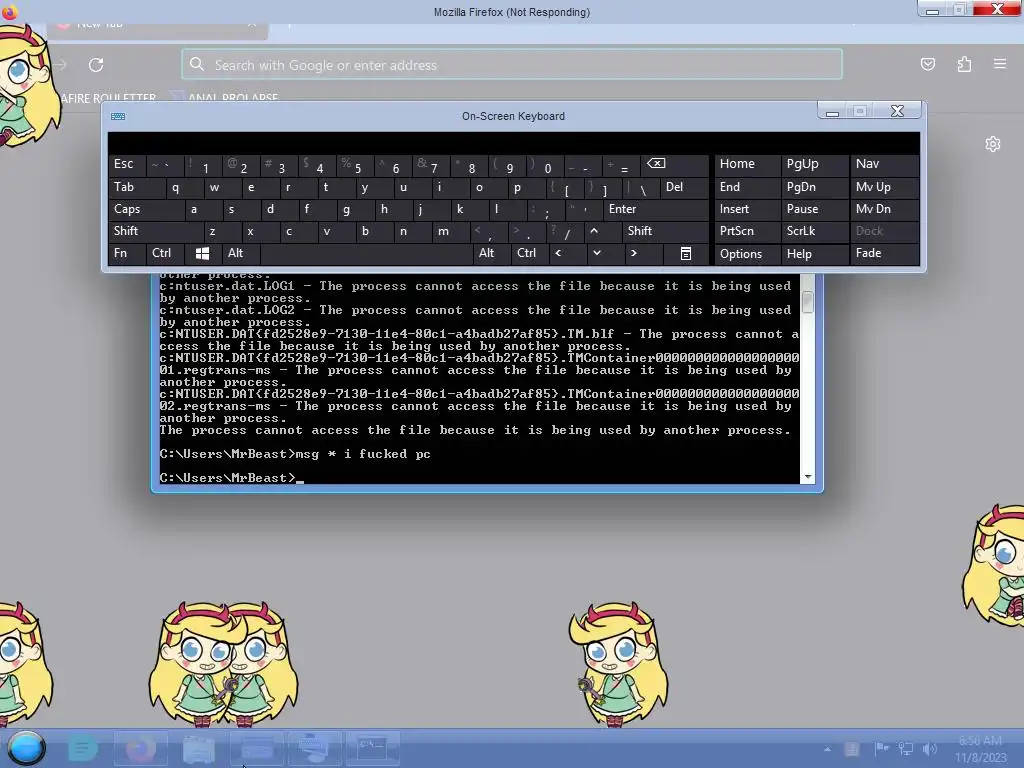
Task: Click the PrtScn key
Action: click(x=747, y=231)
